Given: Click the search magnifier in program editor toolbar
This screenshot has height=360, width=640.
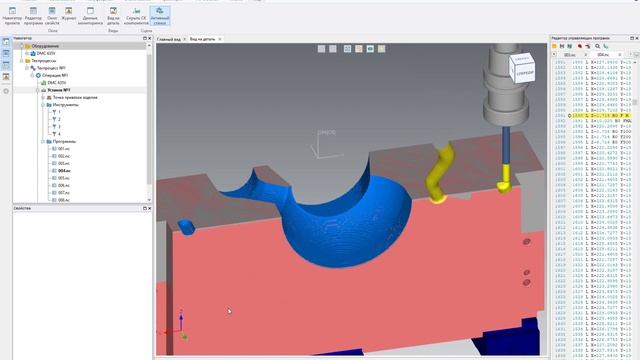Looking at the screenshot, I should click(598, 47).
